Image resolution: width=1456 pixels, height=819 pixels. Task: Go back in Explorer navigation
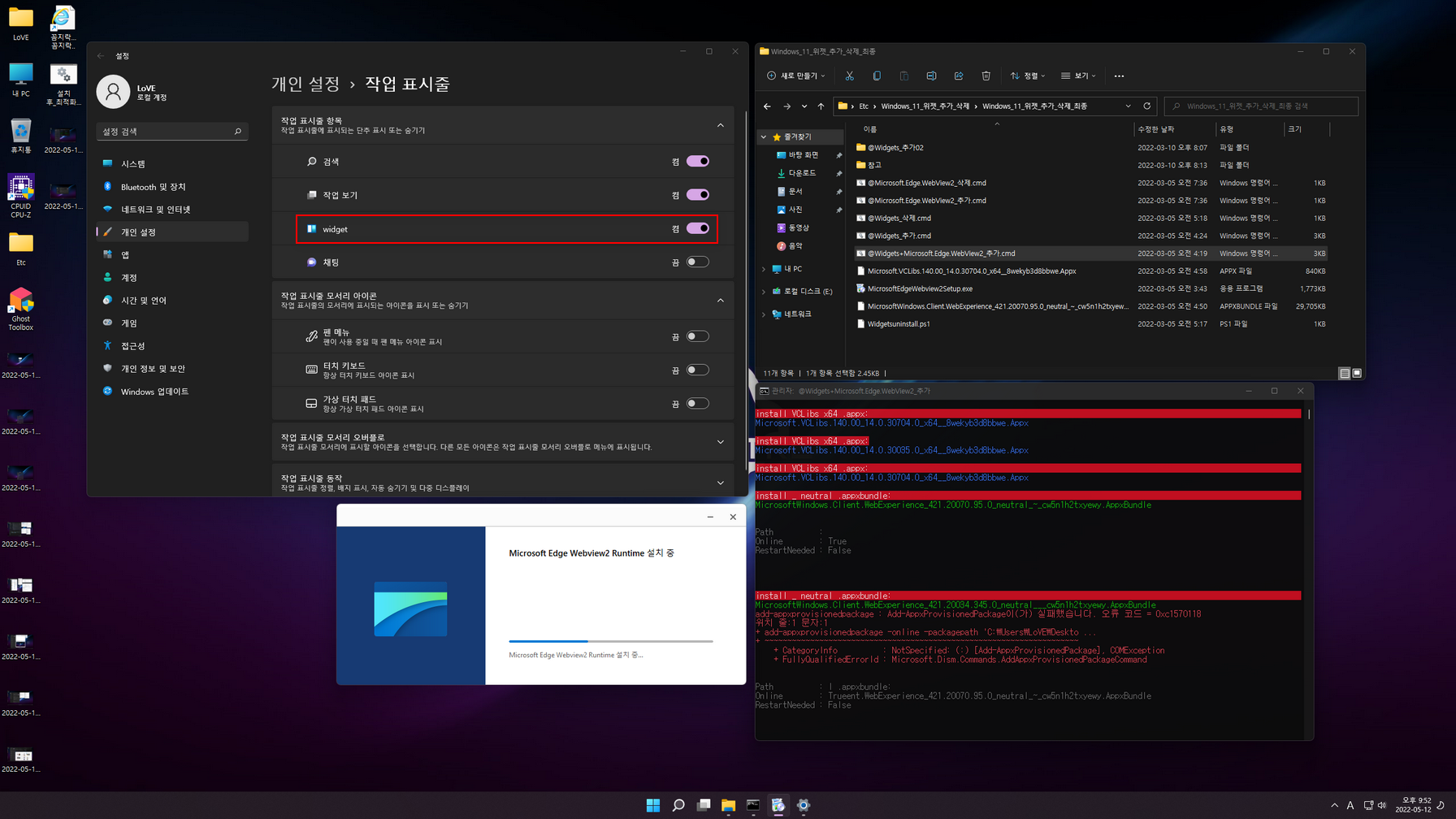coord(767,106)
